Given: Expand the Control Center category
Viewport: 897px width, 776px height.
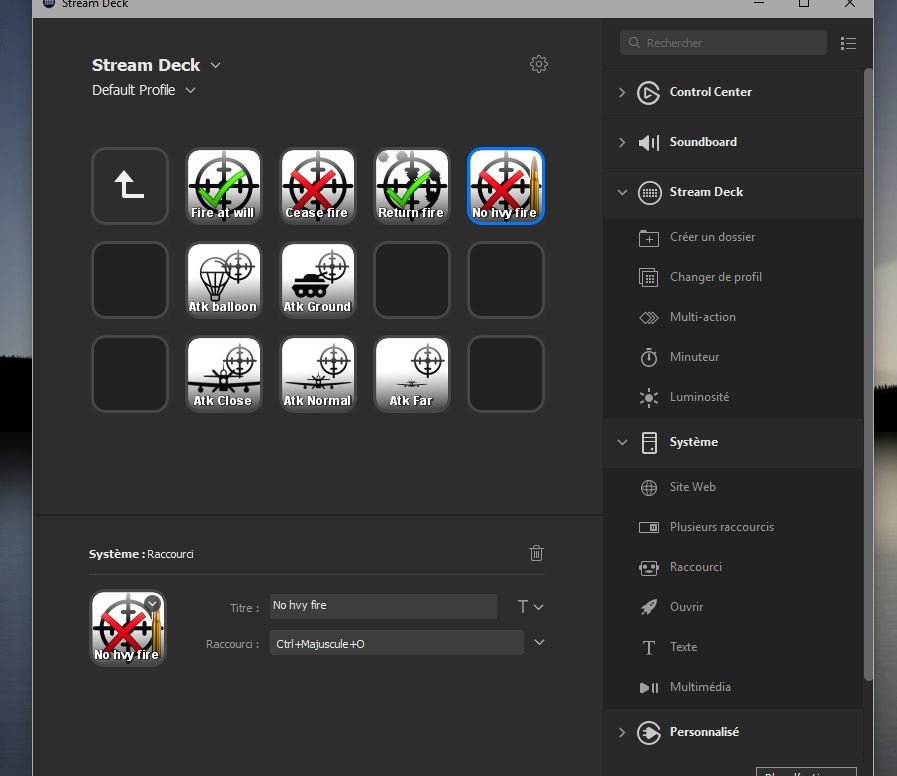Looking at the screenshot, I should pyautogui.click(x=622, y=92).
